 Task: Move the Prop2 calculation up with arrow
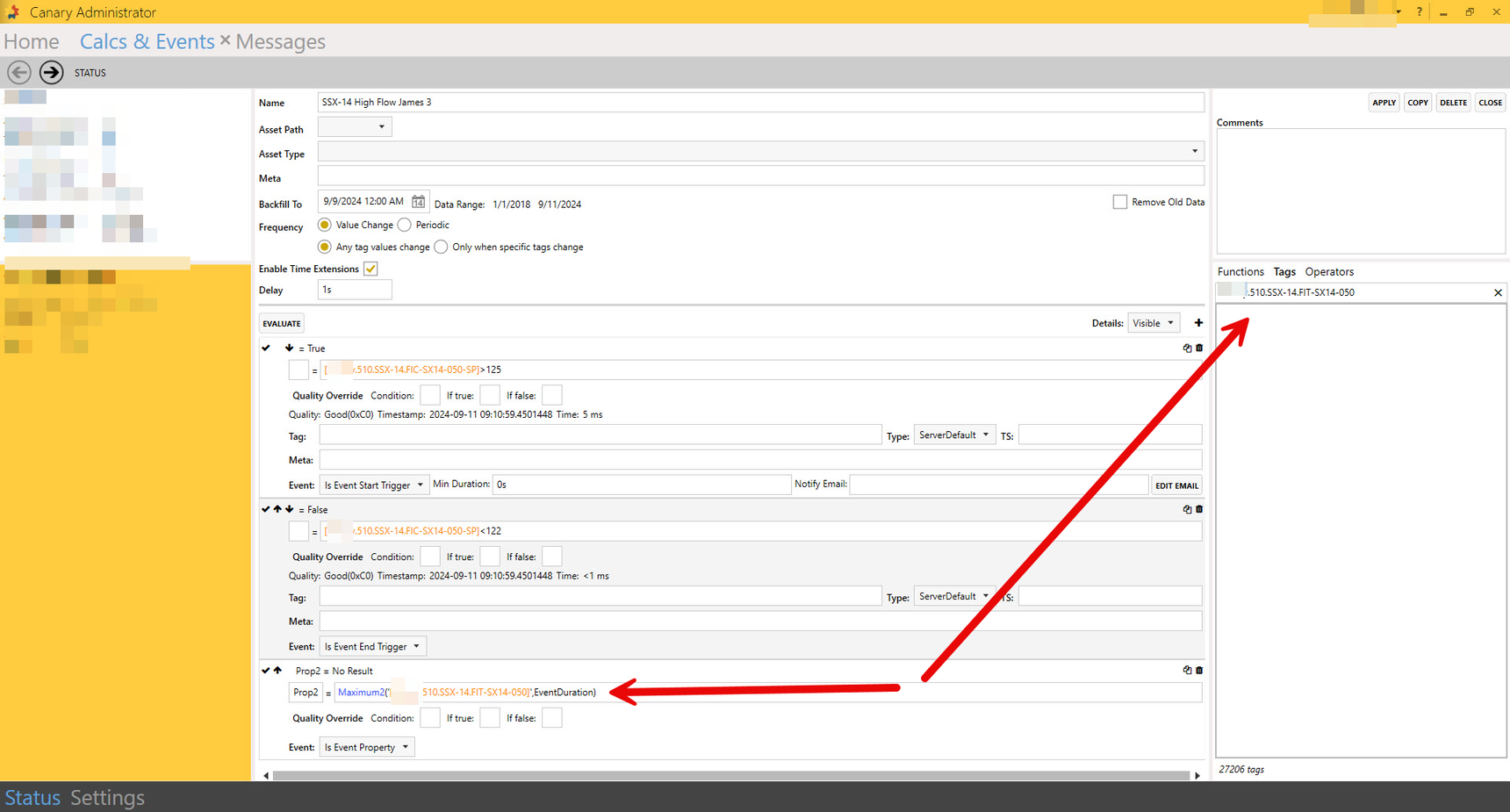(278, 671)
